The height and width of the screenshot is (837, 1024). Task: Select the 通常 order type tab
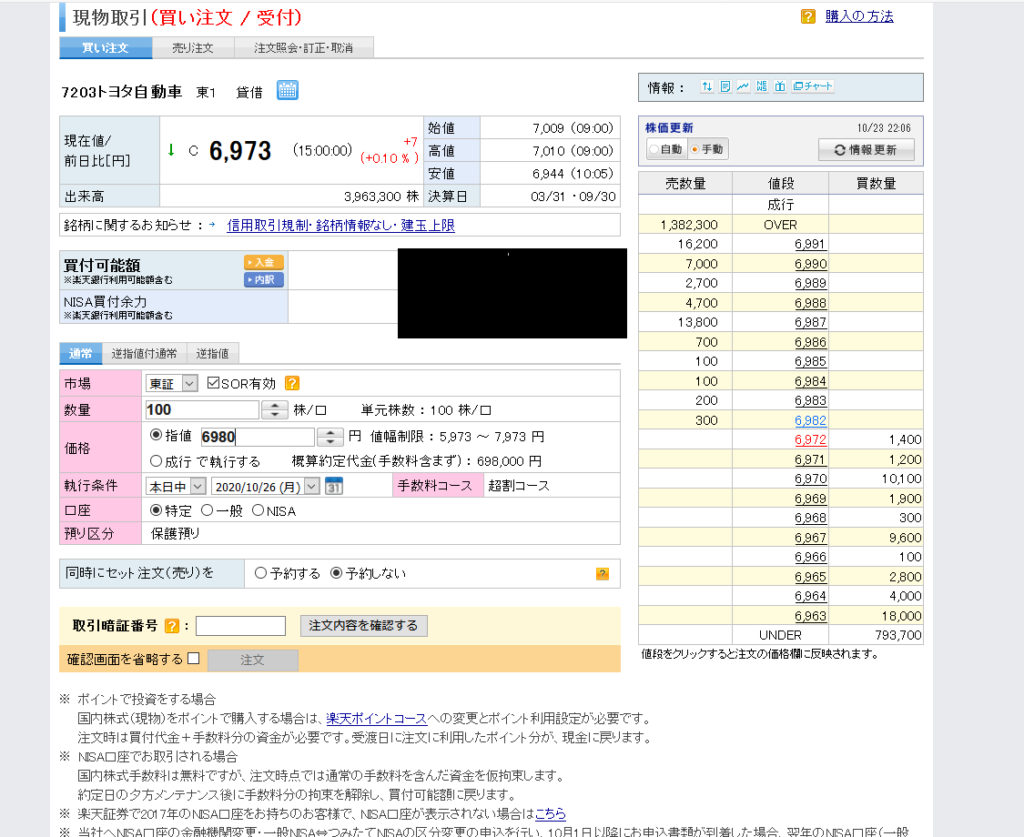click(80, 353)
